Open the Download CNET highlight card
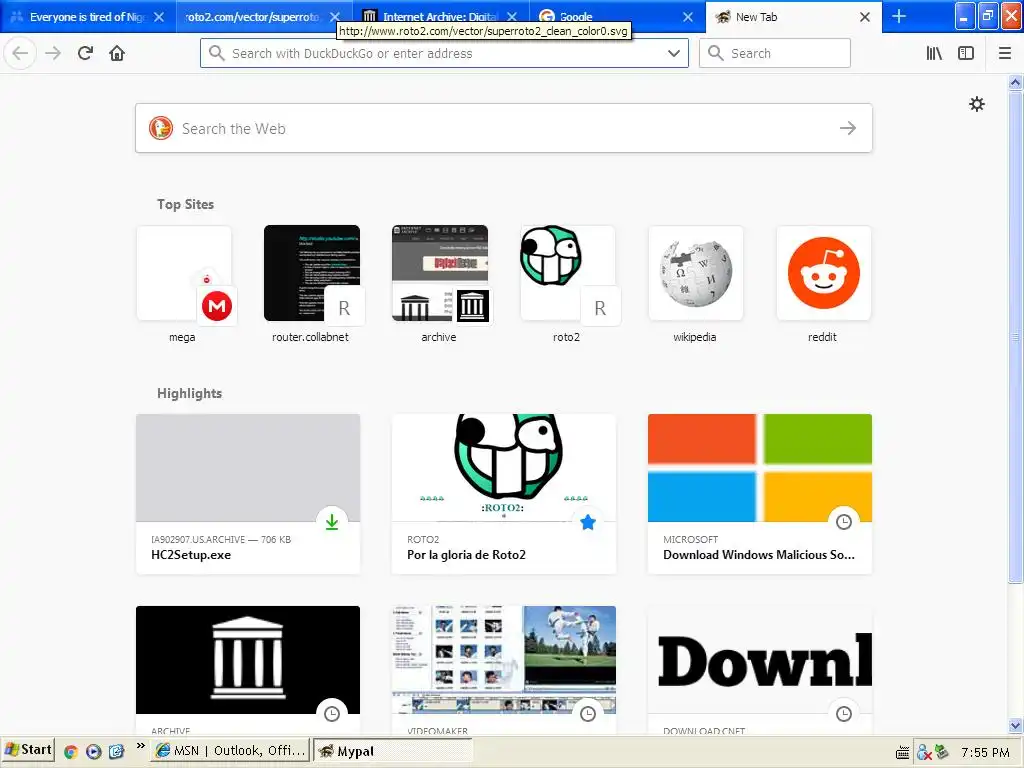The height and width of the screenshot is (768, 1024). point(760,669)
